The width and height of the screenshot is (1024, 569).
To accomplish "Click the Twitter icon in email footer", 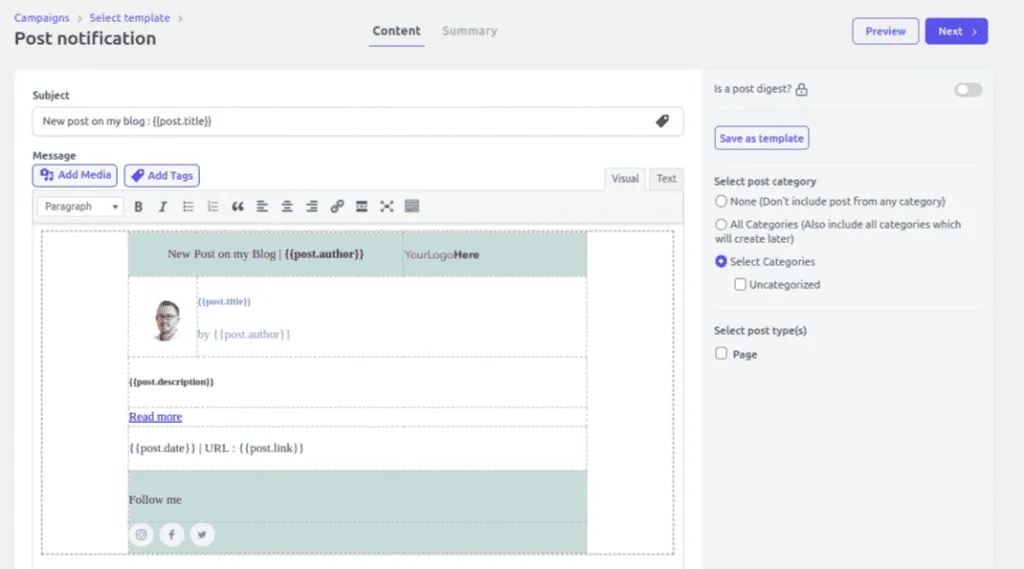I will point(202,534).
